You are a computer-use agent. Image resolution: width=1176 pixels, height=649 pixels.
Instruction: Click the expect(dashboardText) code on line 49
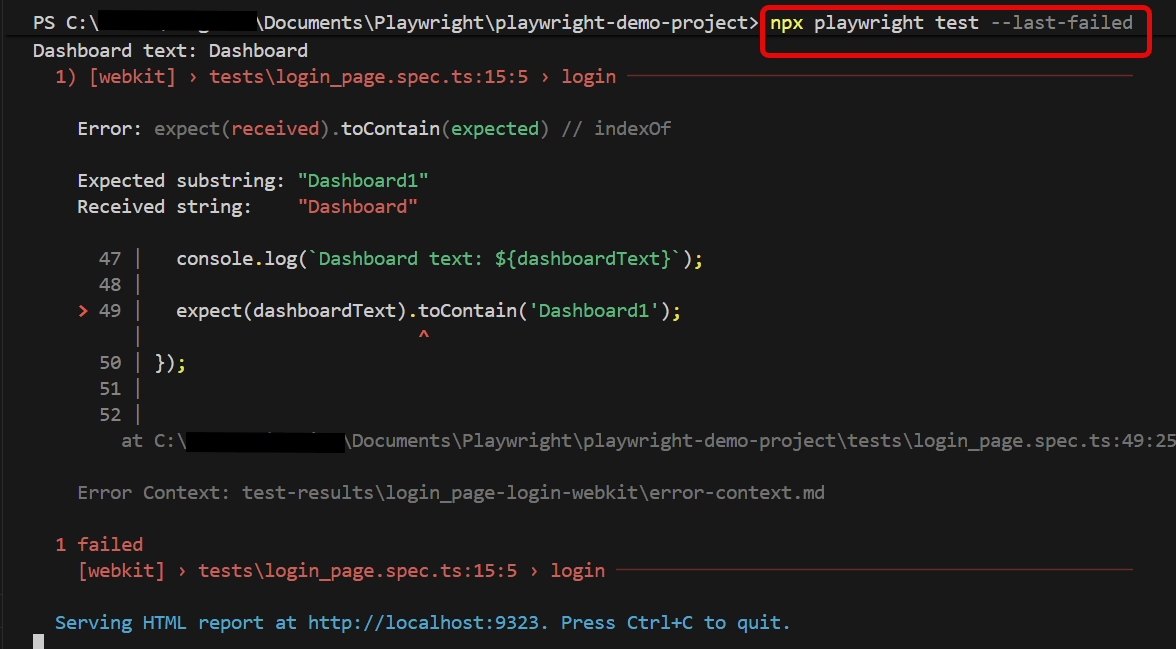coord(291,311)
